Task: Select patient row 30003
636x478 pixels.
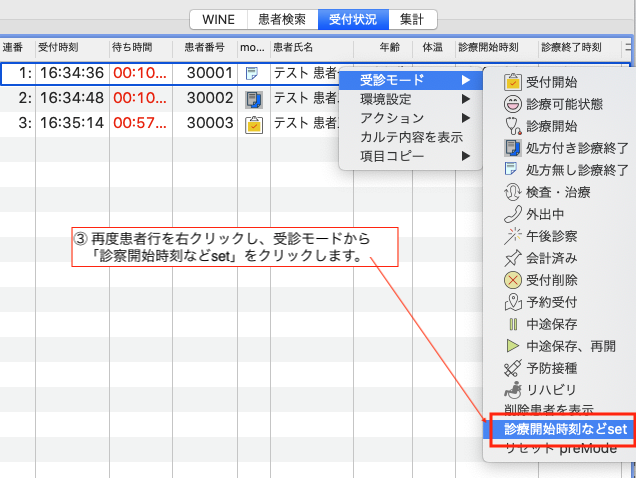Action: tap(210, 123)
